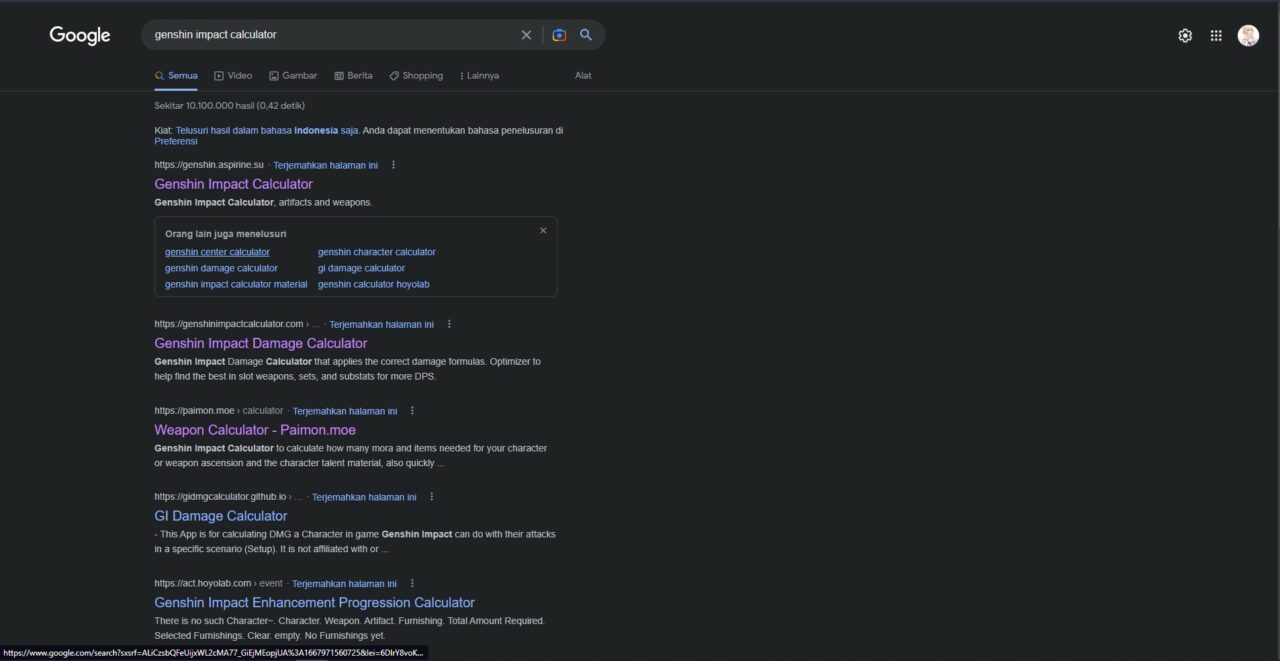Open the Alat tools options
Viewport: 1280px width, 661px height.
tap(583, 75)
